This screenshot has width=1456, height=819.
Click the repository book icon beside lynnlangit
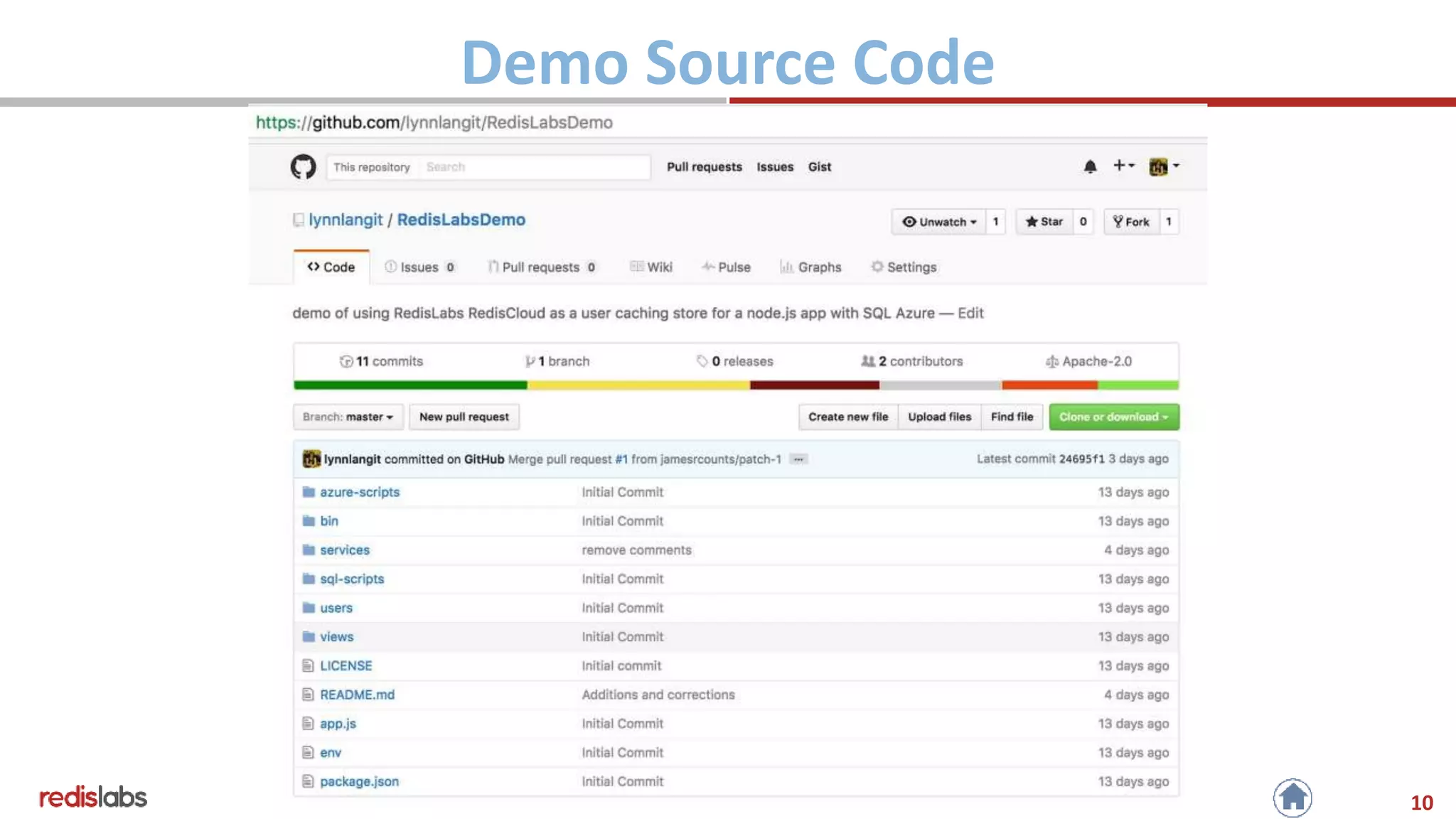pos(299,220)
